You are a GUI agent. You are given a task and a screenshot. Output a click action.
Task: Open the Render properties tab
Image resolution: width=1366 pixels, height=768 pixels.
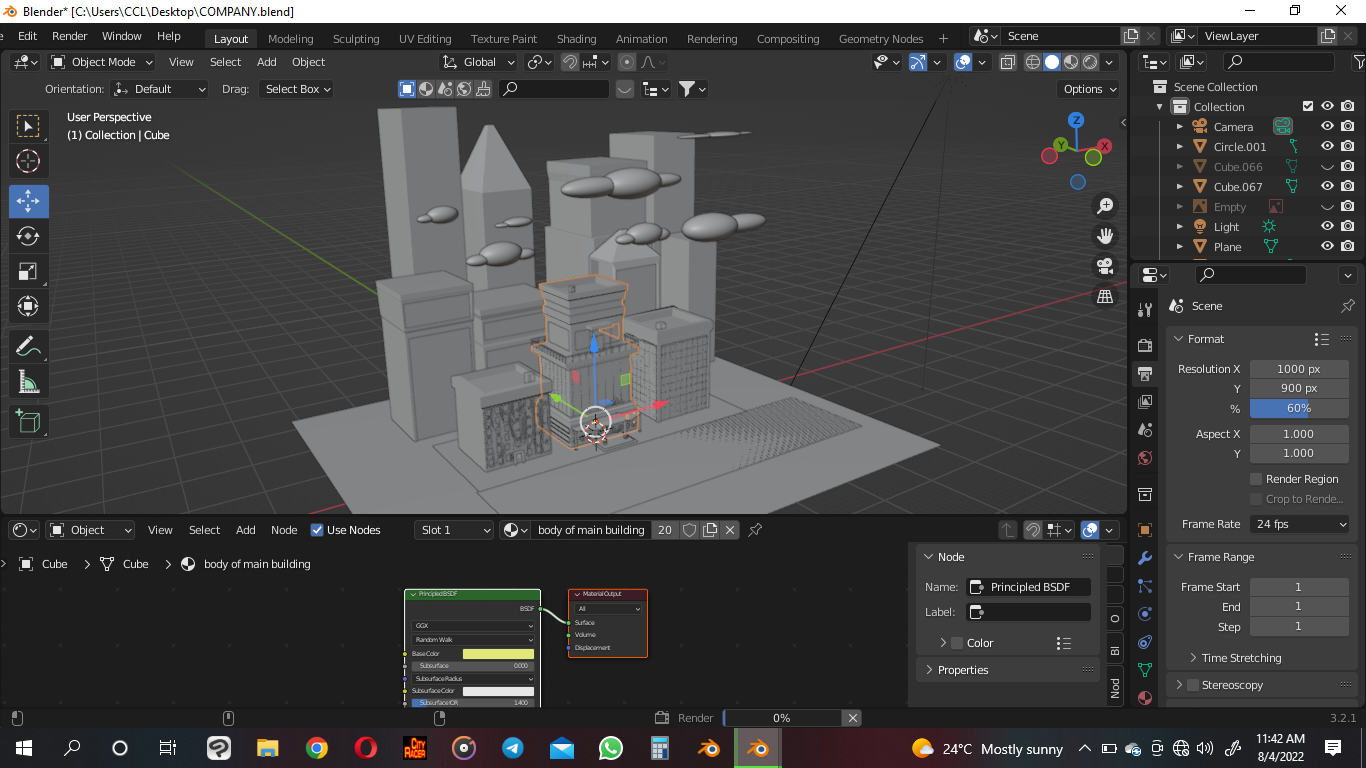point(1145,345)
